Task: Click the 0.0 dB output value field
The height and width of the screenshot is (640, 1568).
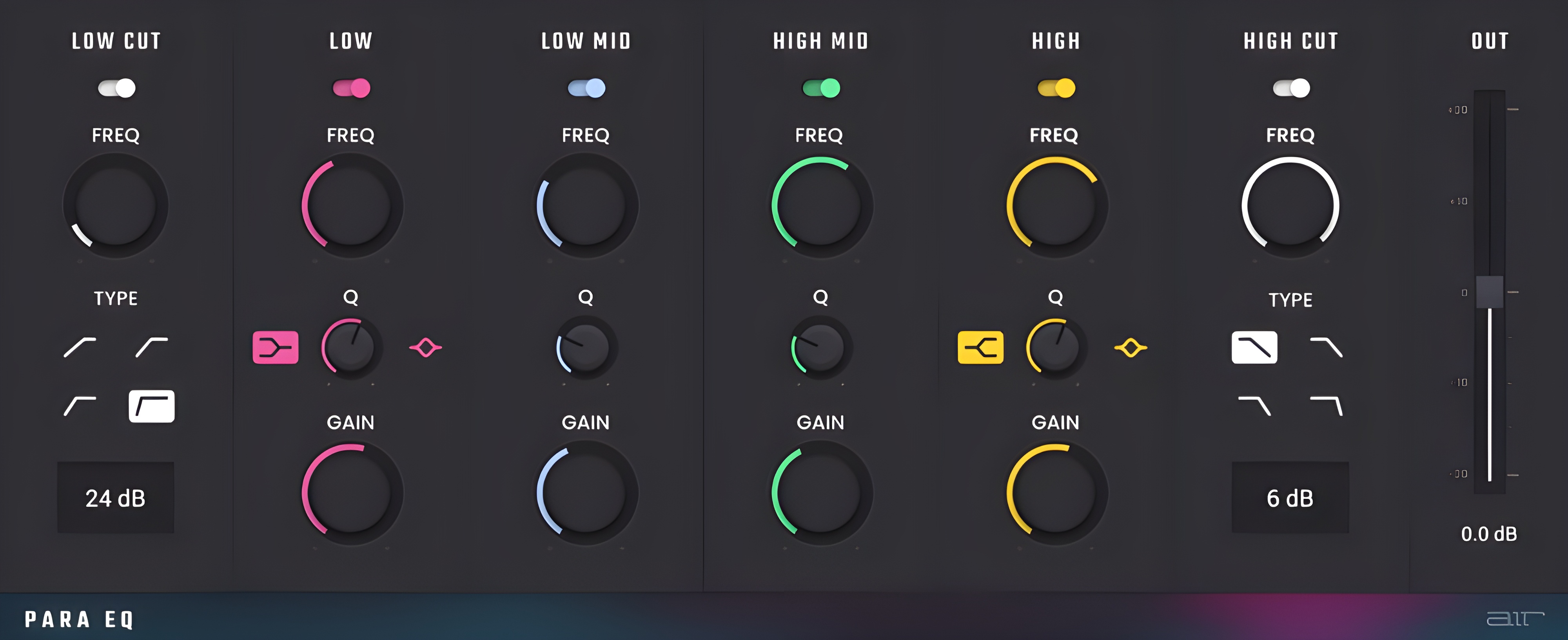Action: click(1488, 533)
